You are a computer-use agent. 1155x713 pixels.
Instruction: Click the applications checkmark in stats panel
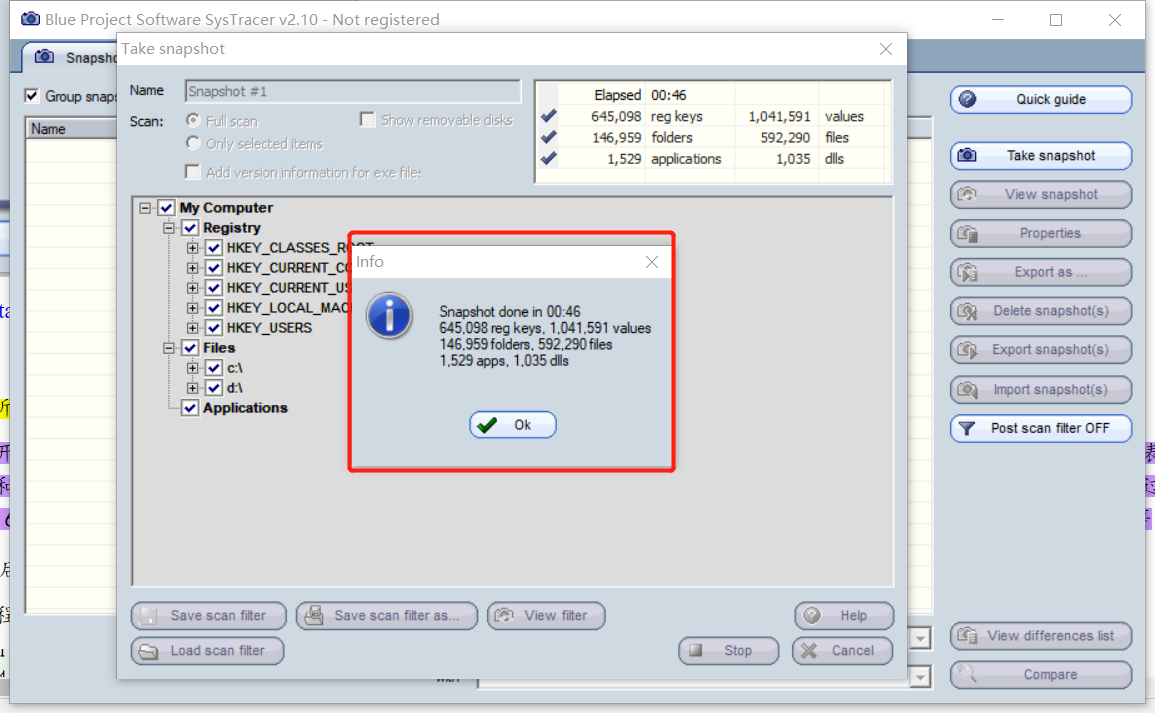coord(549,158)
